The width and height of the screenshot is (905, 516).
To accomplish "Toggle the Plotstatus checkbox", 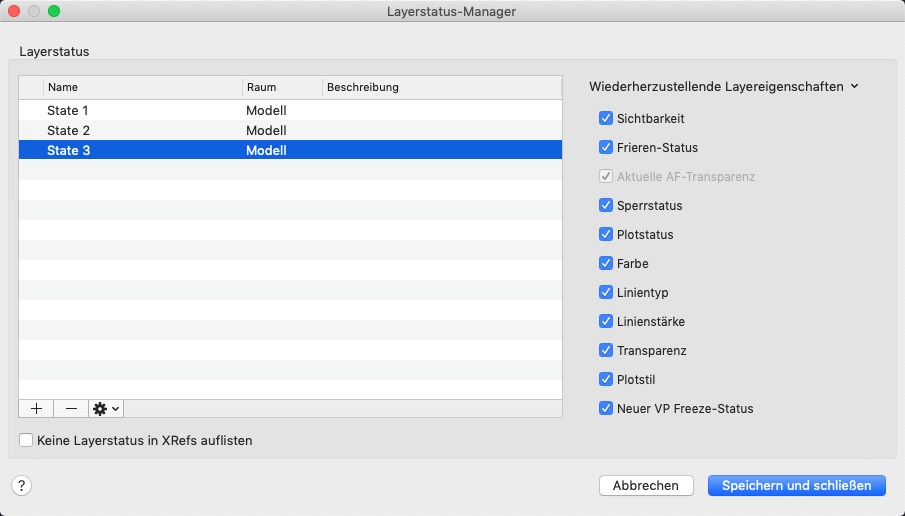I will click(605, 234).
